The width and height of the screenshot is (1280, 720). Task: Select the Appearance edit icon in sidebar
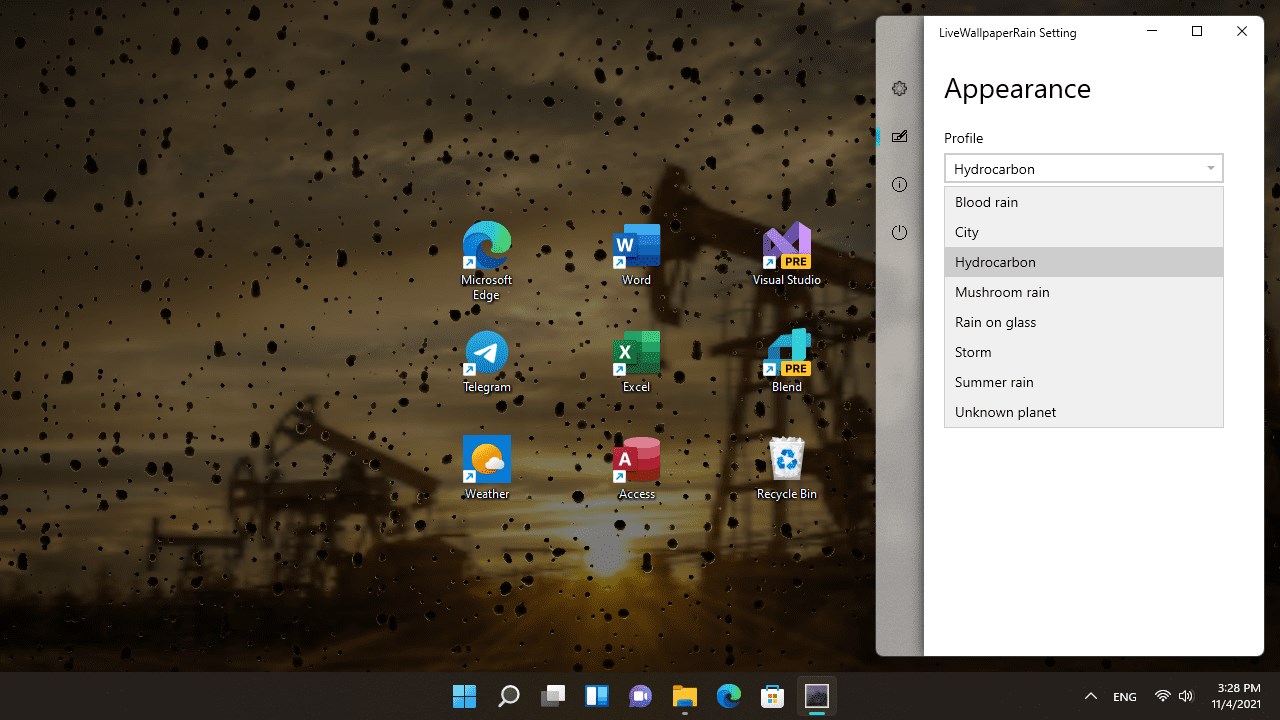pos(899,137)
